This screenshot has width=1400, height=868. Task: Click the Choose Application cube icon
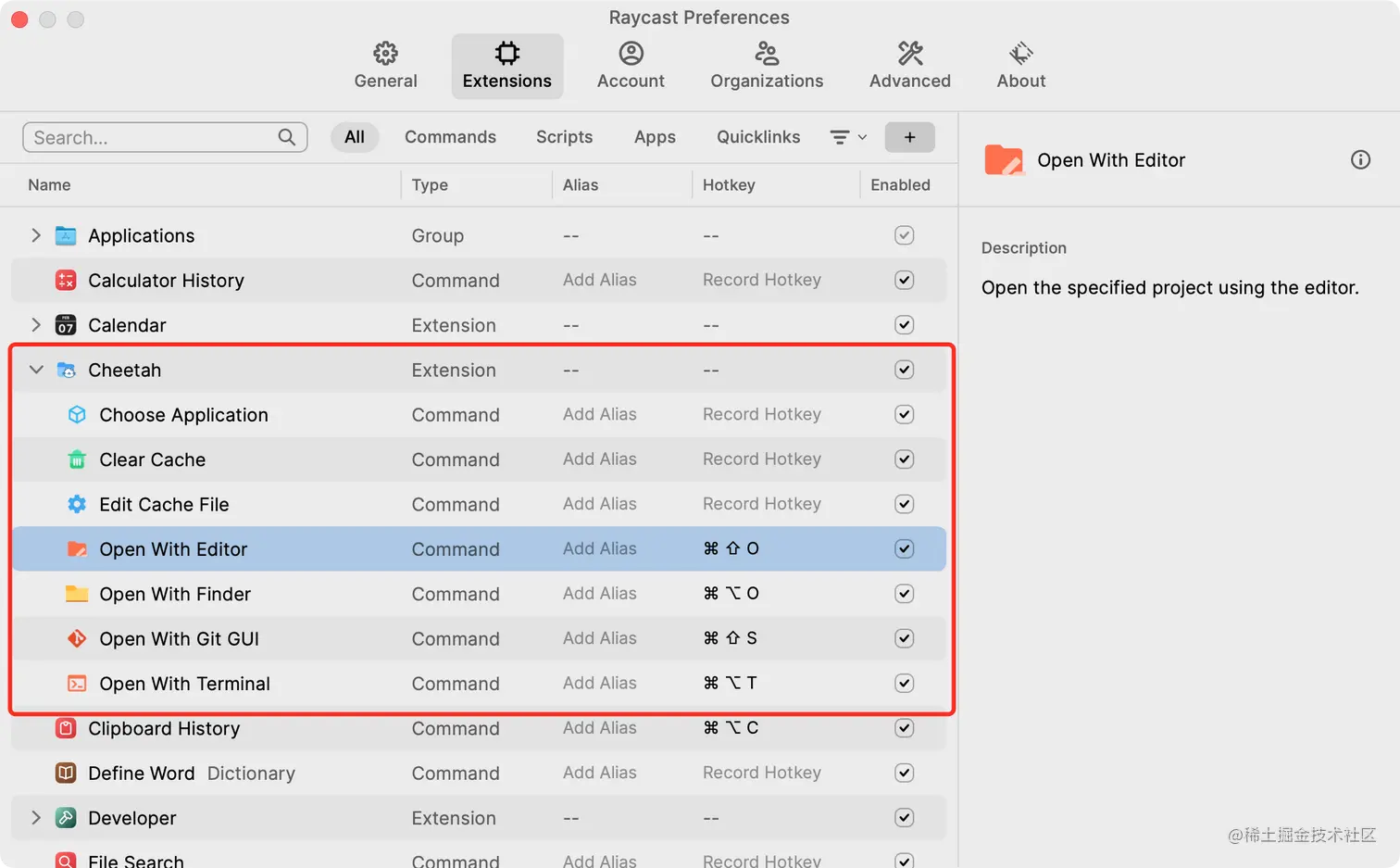(x=77, y=414)
